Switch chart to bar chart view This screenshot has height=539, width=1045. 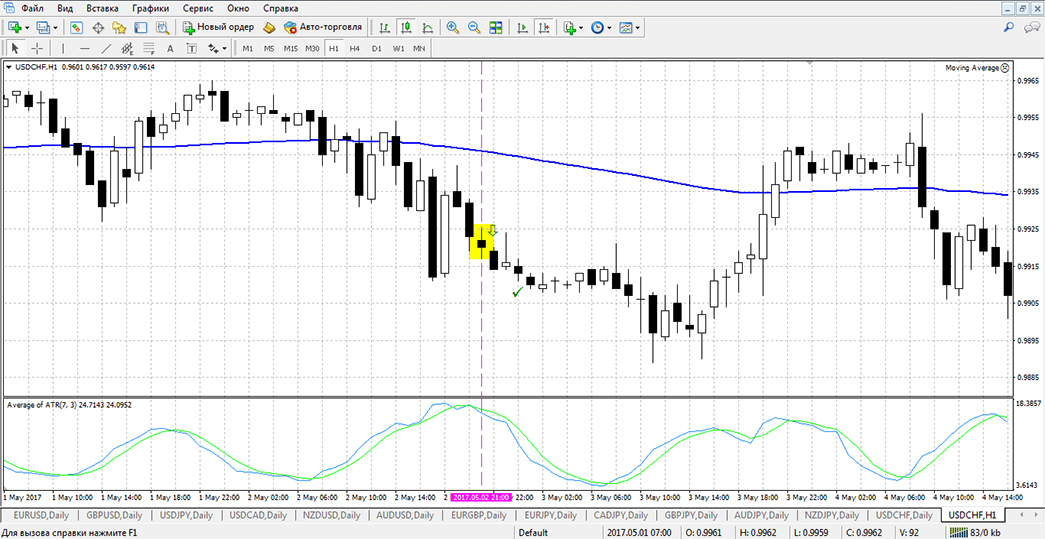[385, 27]
